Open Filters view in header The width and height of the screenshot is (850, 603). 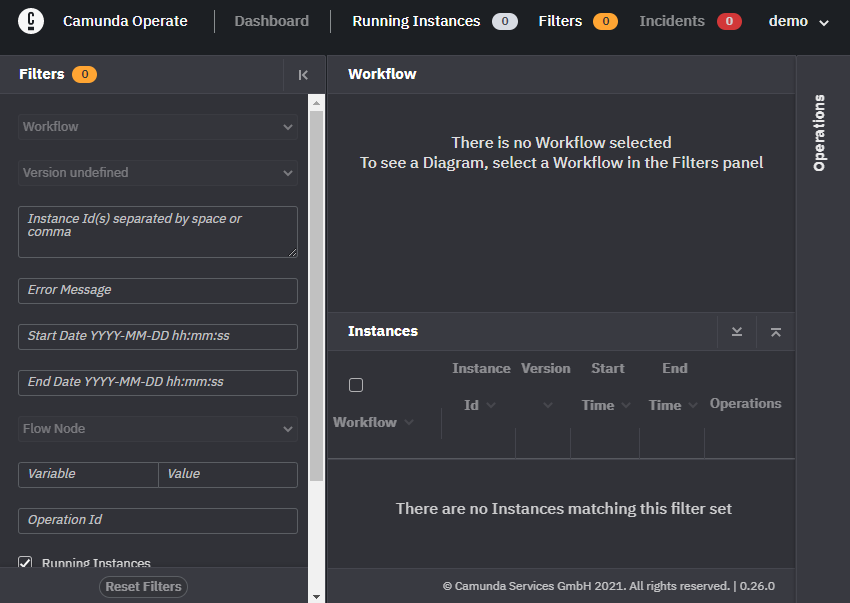pos(560,21)
